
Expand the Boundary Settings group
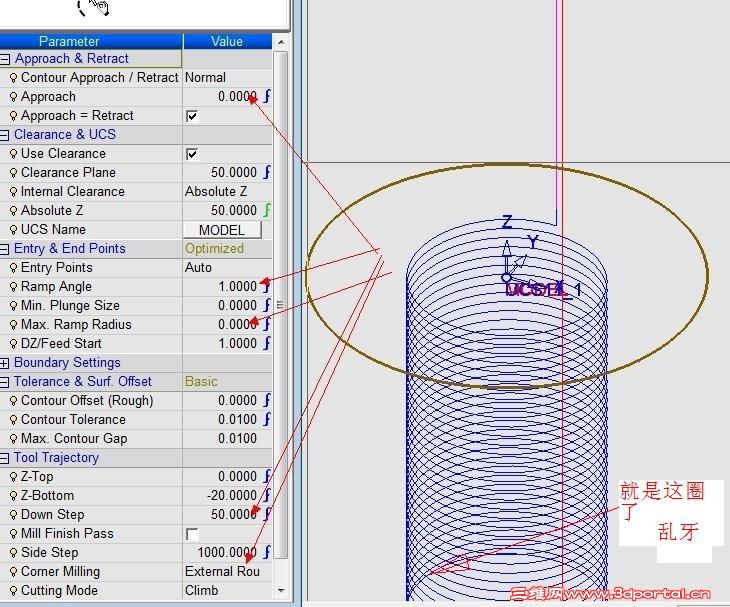point(5,363)
